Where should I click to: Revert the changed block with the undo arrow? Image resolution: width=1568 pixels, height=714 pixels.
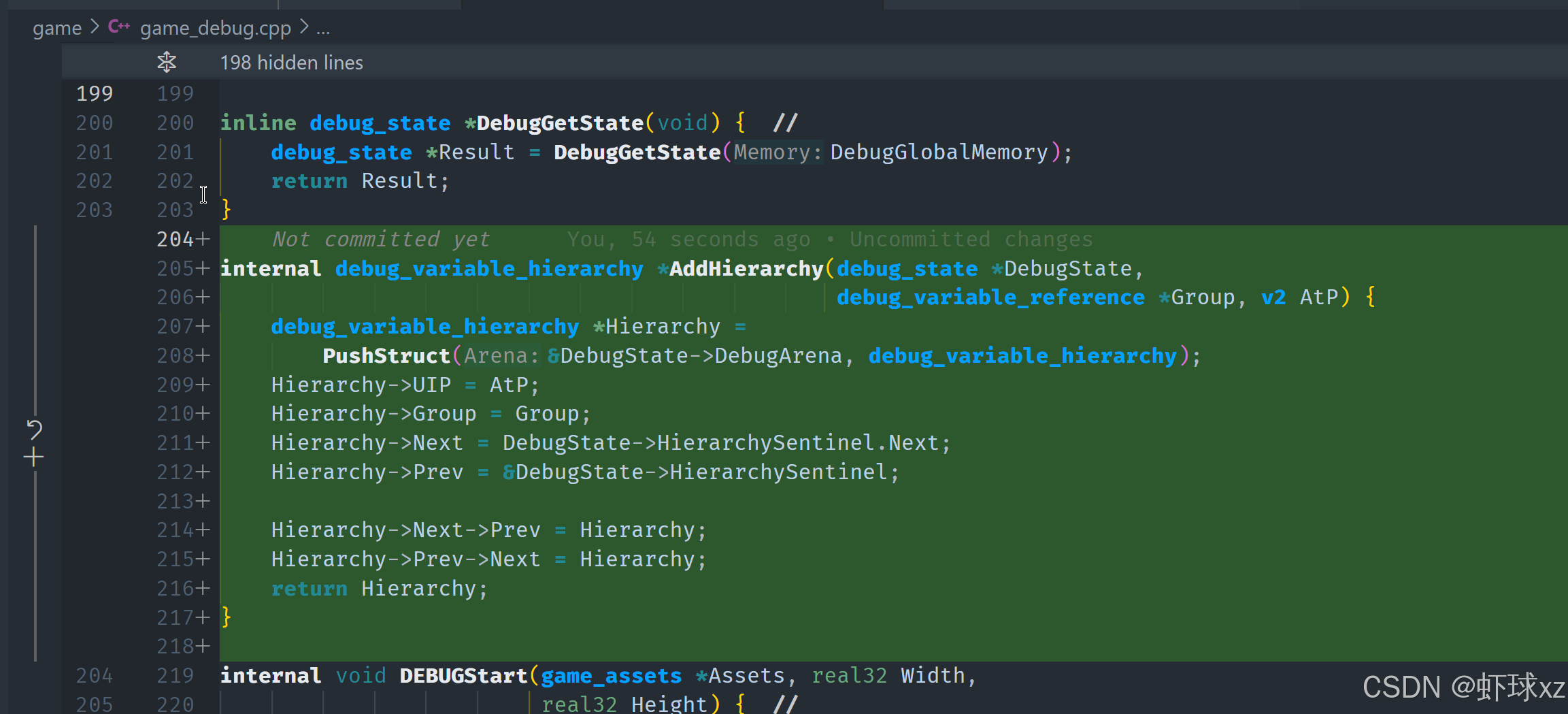pos(34,429)
